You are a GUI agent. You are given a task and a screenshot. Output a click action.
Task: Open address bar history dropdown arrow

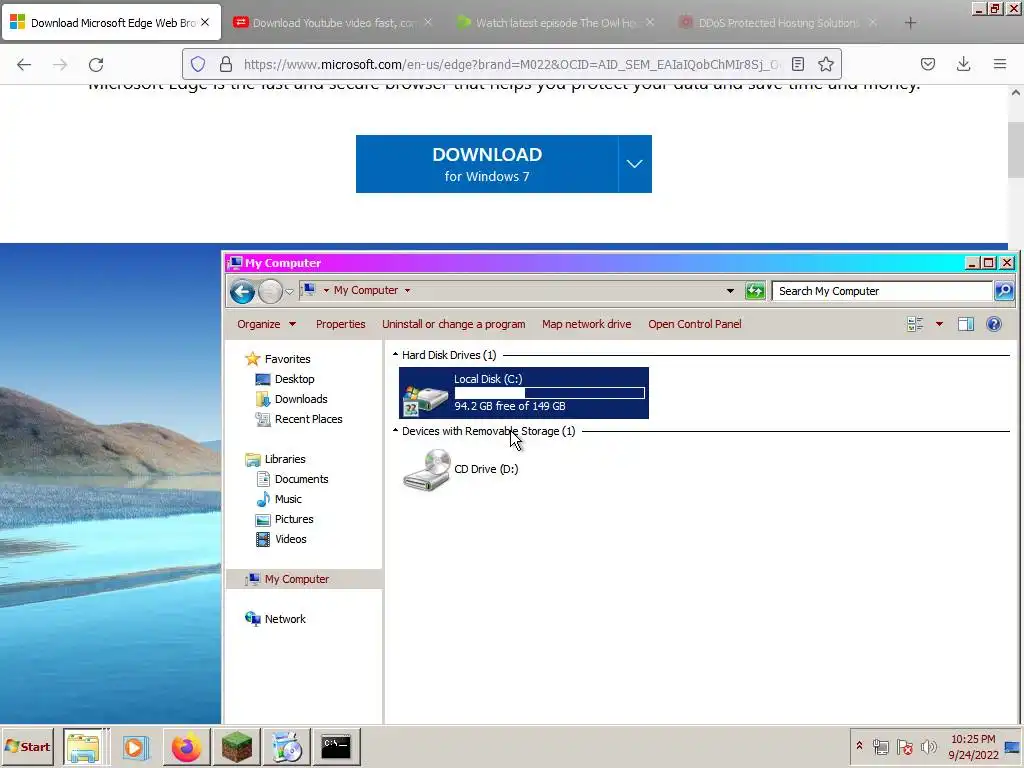729,291
